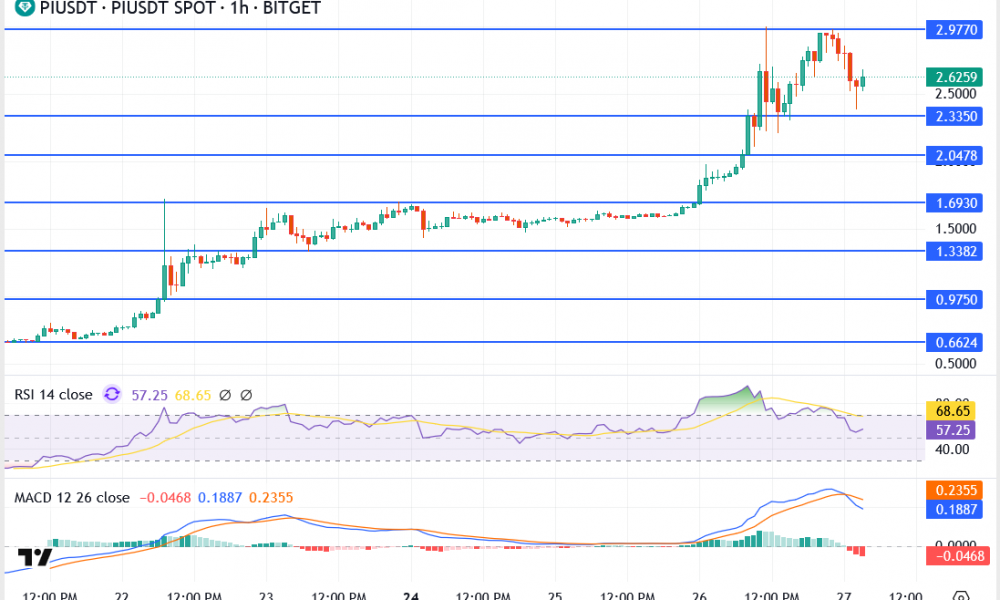Click the current price 2.6259 label
The image size is (1000, 600).
point(955,77)
